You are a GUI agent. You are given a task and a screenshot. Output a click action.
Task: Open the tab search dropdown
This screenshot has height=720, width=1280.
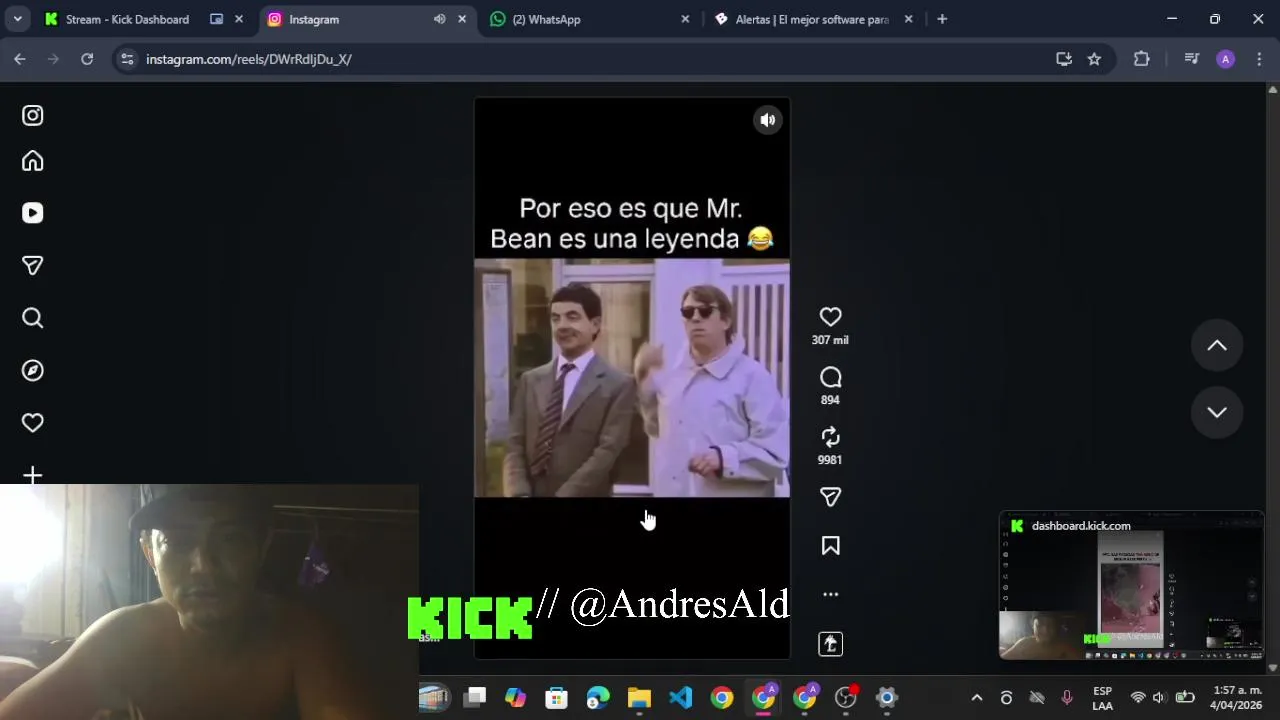click(x=17, y=19)
